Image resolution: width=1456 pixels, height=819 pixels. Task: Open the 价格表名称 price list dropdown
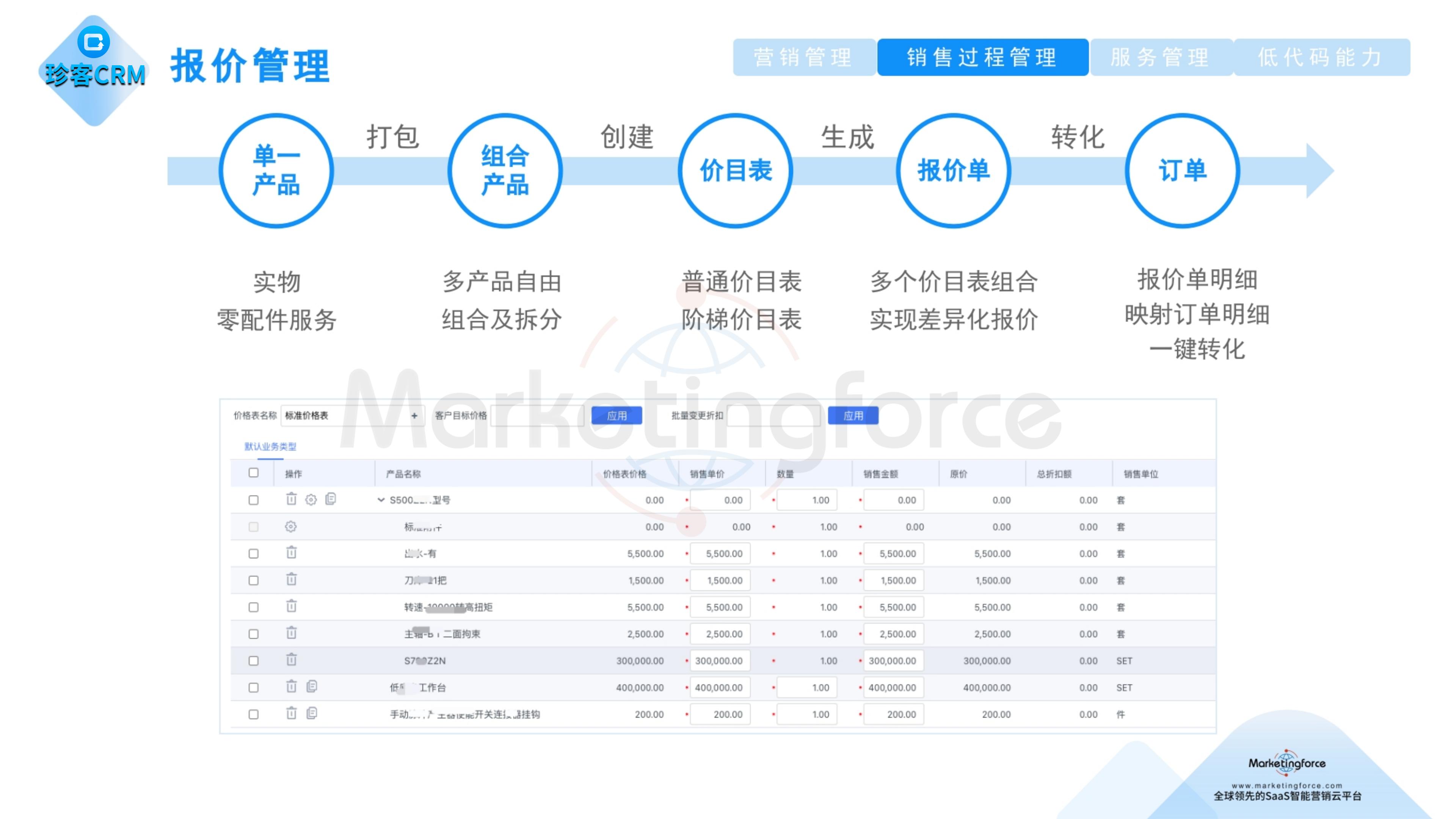[339, 415]
